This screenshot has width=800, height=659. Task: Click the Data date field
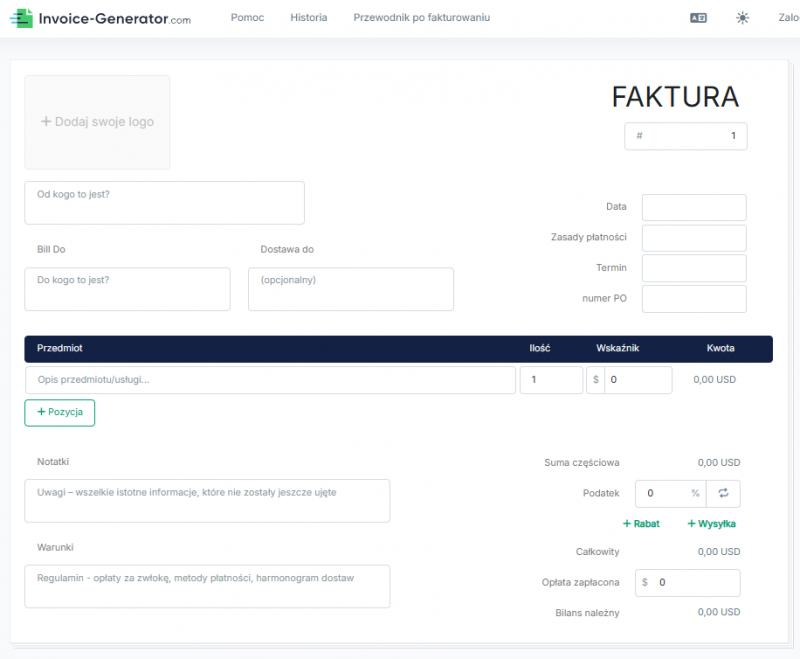pyautogui.click(x=694, y=207)
